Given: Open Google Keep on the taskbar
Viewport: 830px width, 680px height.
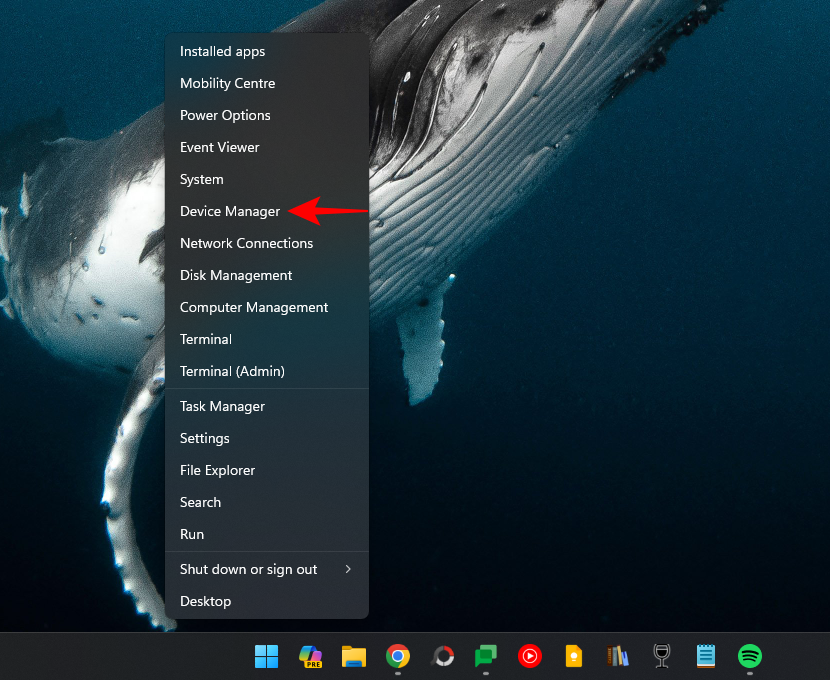Looking at the screenshot, I should point(573,657).
